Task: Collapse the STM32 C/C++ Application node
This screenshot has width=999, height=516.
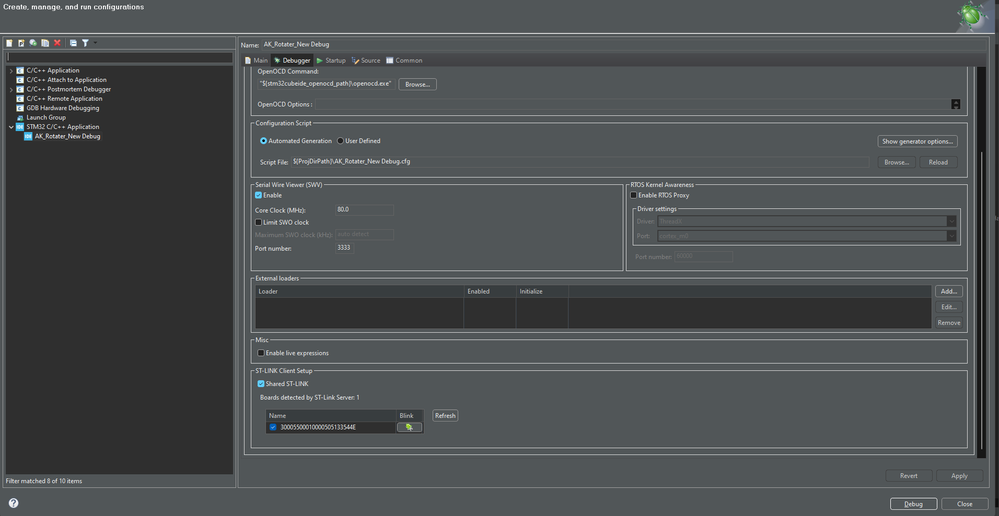Action: pyautogui.click(x=11, y=127)
